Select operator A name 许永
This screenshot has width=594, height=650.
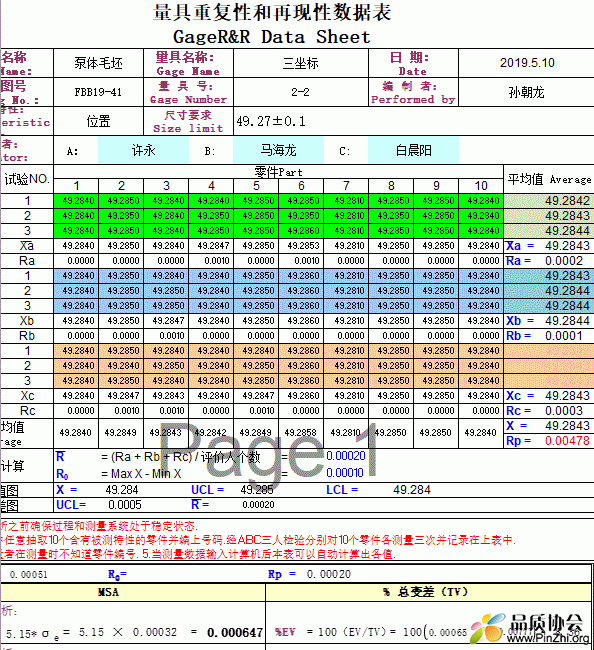[143, 150]
